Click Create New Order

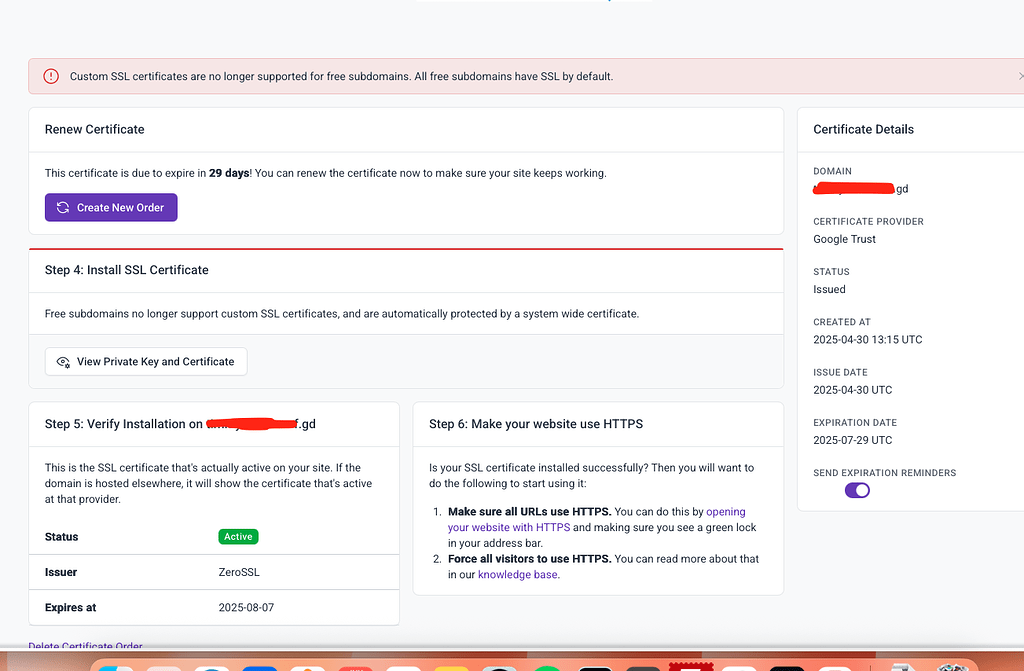click(111, 207)
